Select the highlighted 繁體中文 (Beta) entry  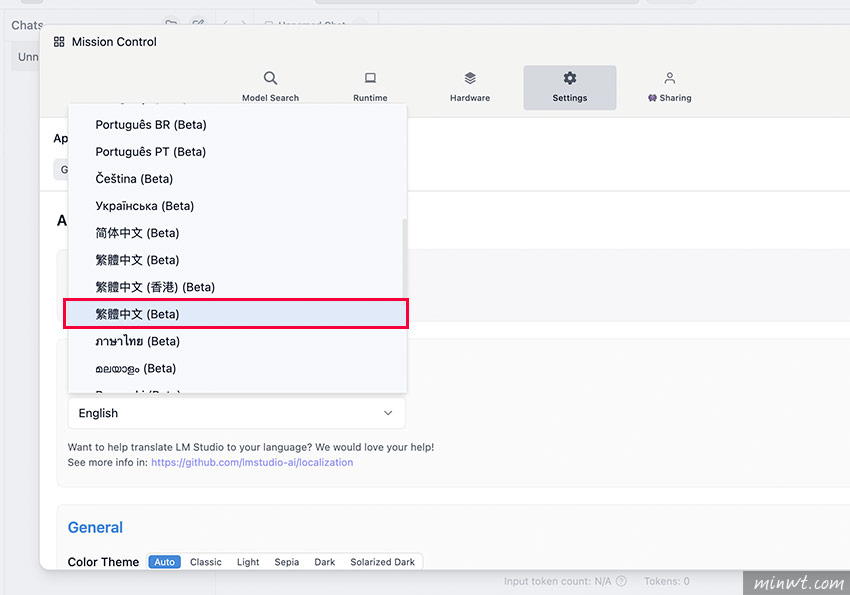click(236, 314)
